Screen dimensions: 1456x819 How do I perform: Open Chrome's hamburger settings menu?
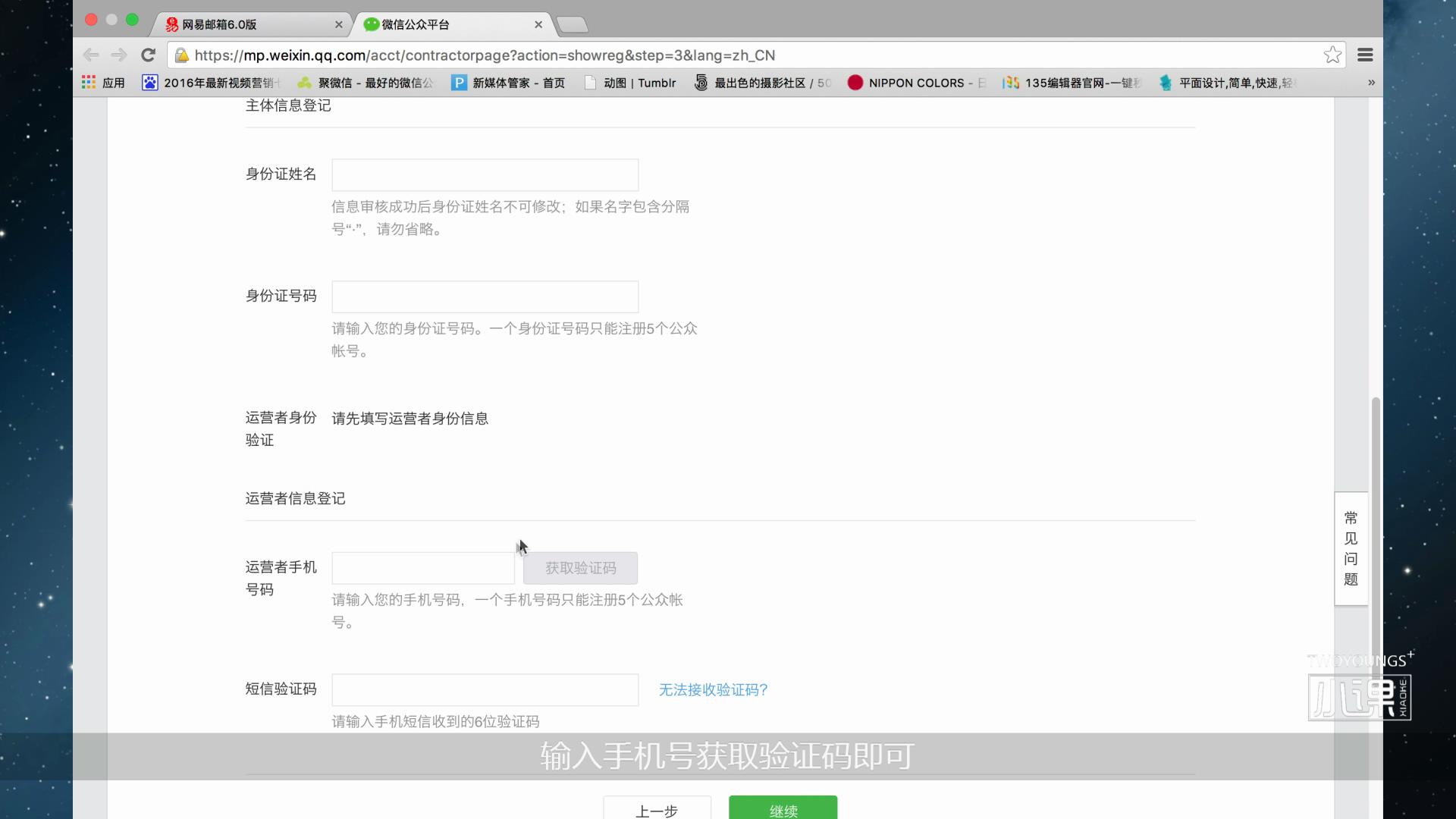[x=1365, y=55]
